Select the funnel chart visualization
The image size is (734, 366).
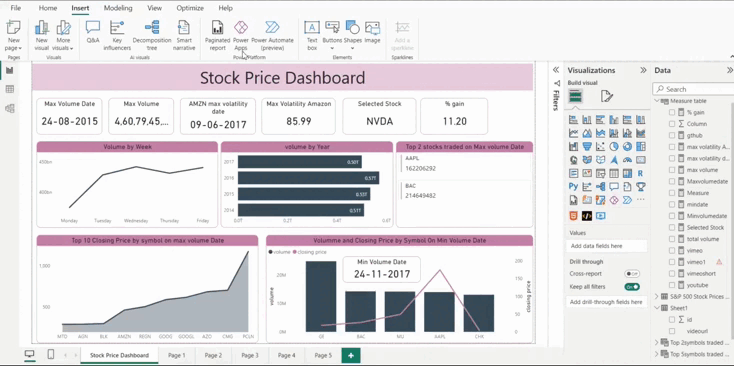coord(587,146)
